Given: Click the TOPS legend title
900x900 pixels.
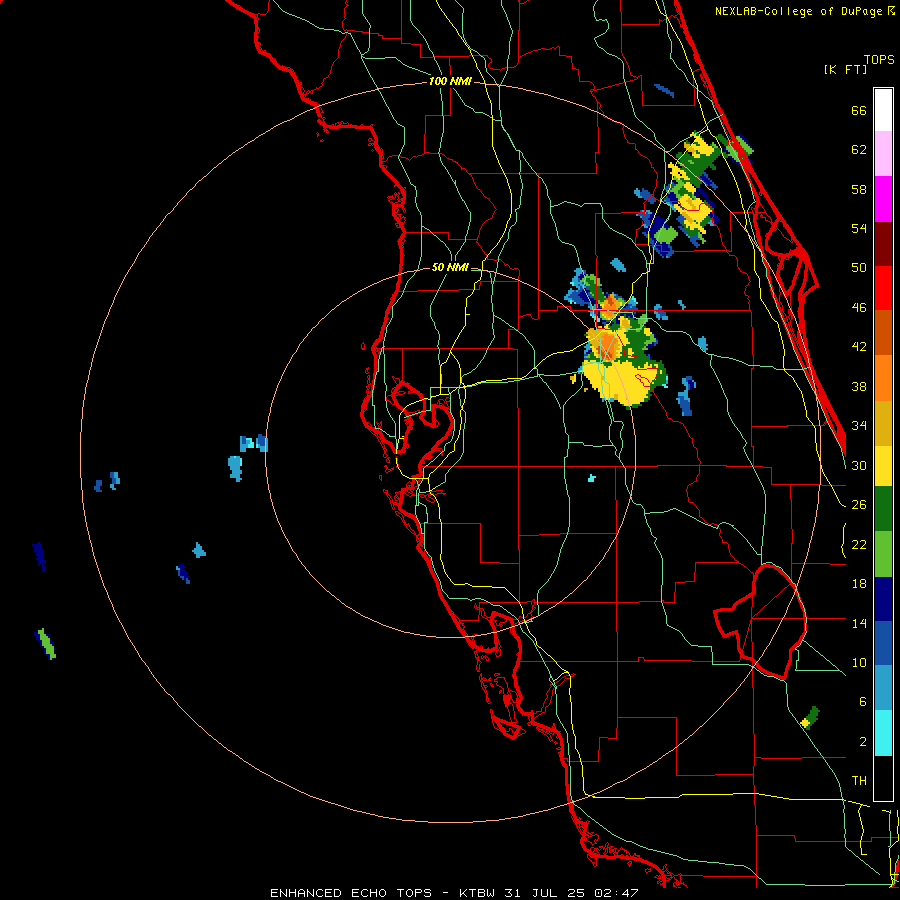Looking at the screenshot, I should [x=879, y=60].
